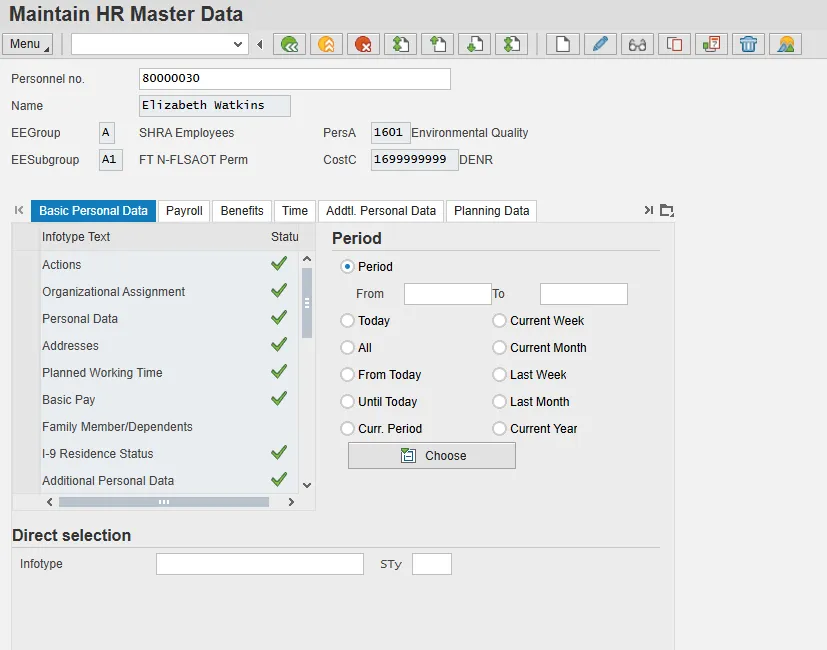Click the Overview mountain icon

[x=786, y=44]
